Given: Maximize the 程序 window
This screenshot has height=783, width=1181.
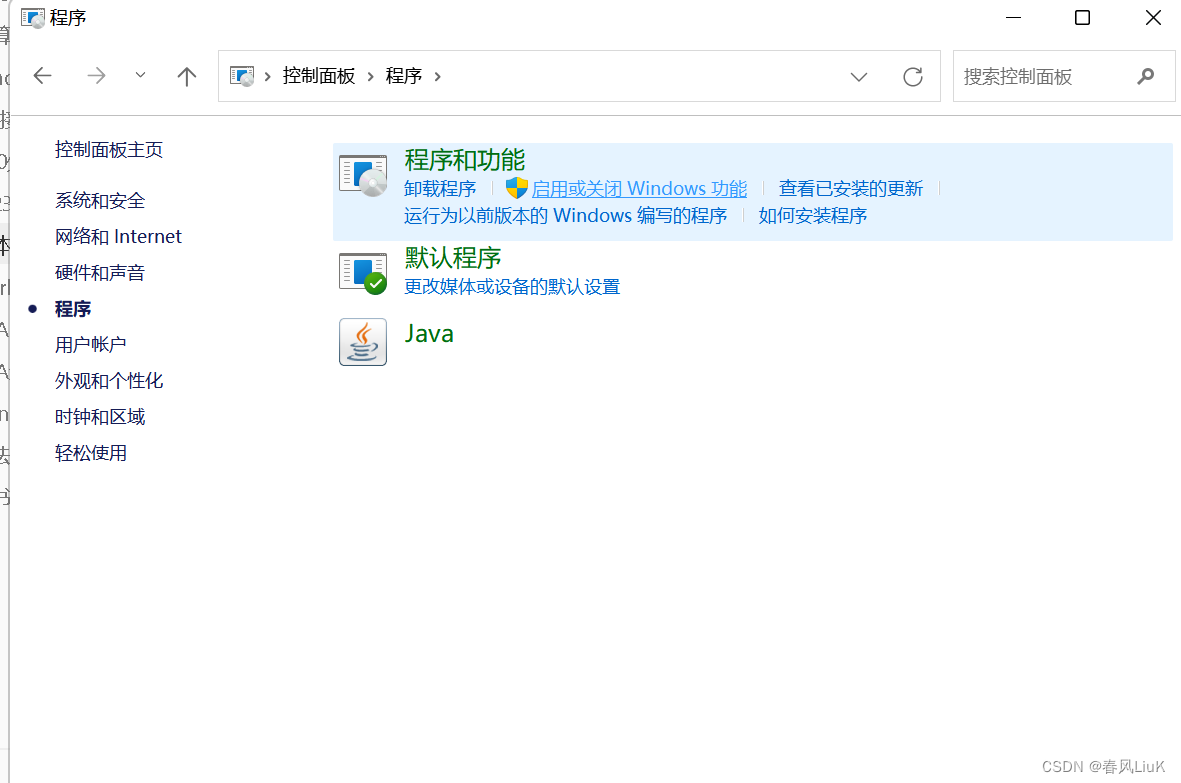Looking at the screenshot, I should click(1082, 17).
